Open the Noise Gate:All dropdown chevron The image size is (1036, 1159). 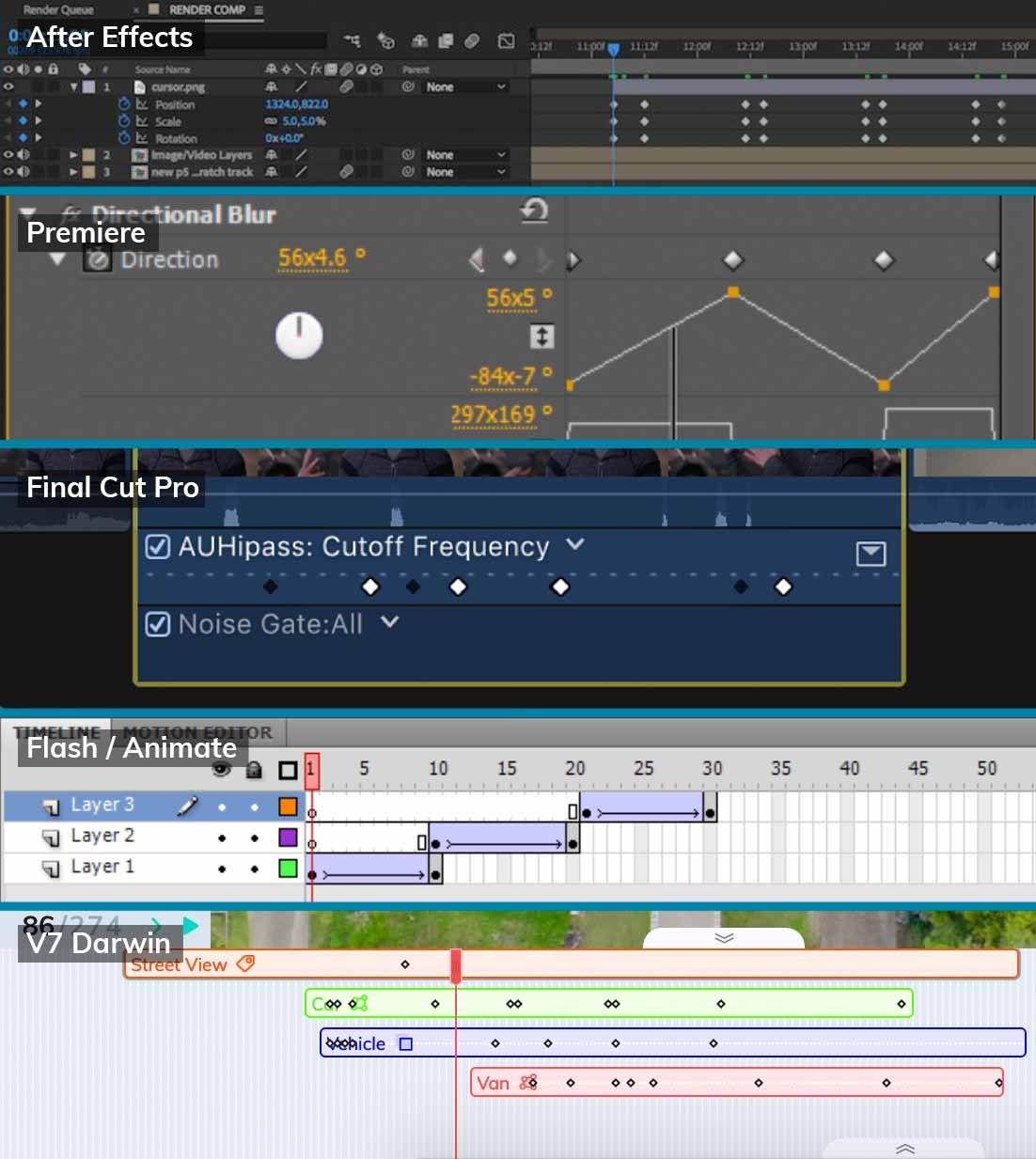point(390,622)
